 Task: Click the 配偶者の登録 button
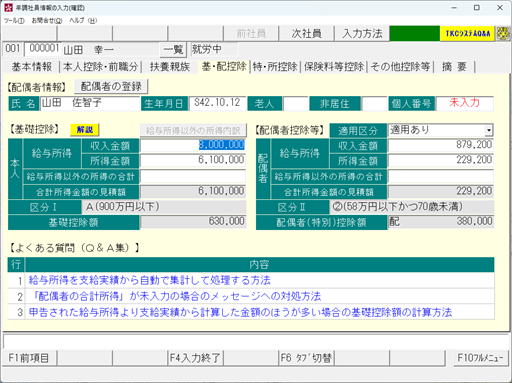point(111,87)
